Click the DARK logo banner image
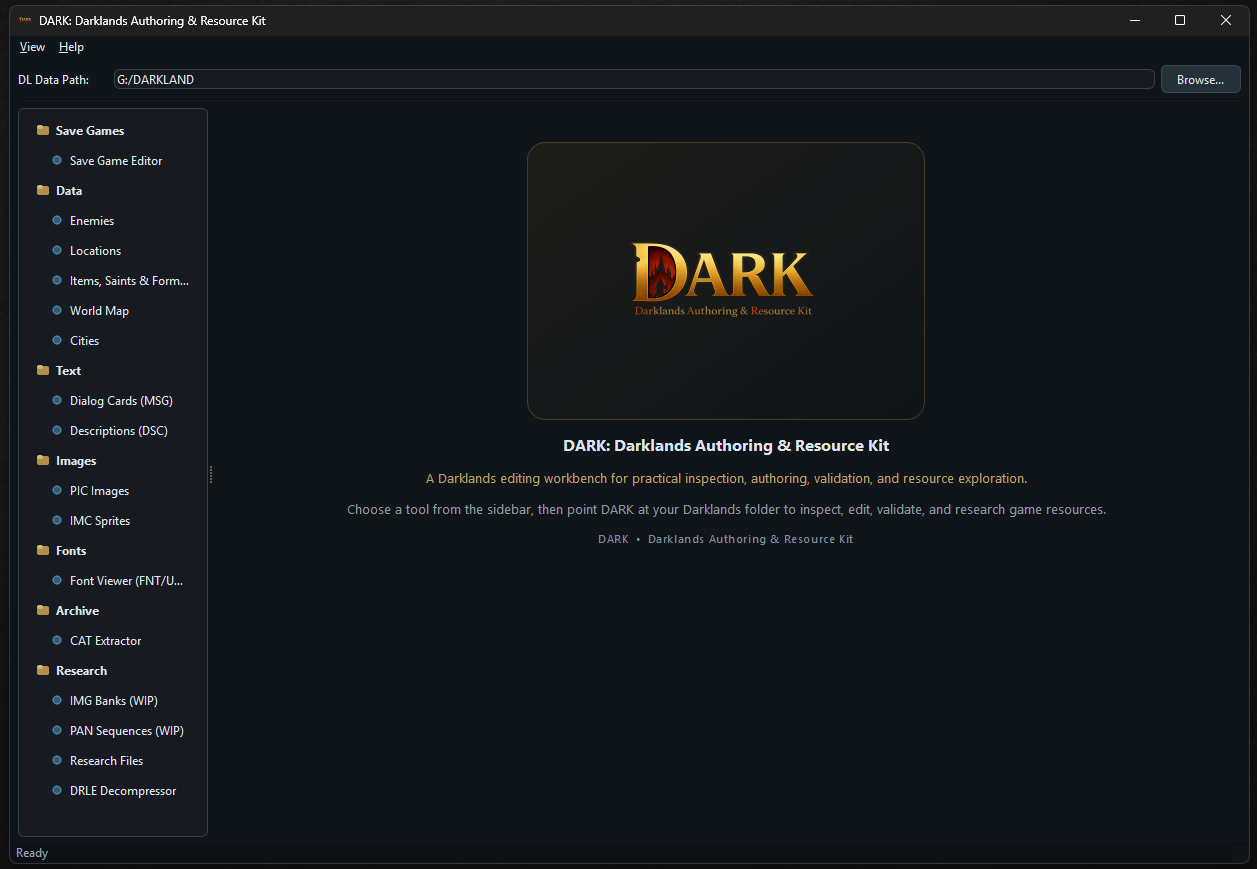The height and width of the screenshot is (869, 1257). click(726, 281)
